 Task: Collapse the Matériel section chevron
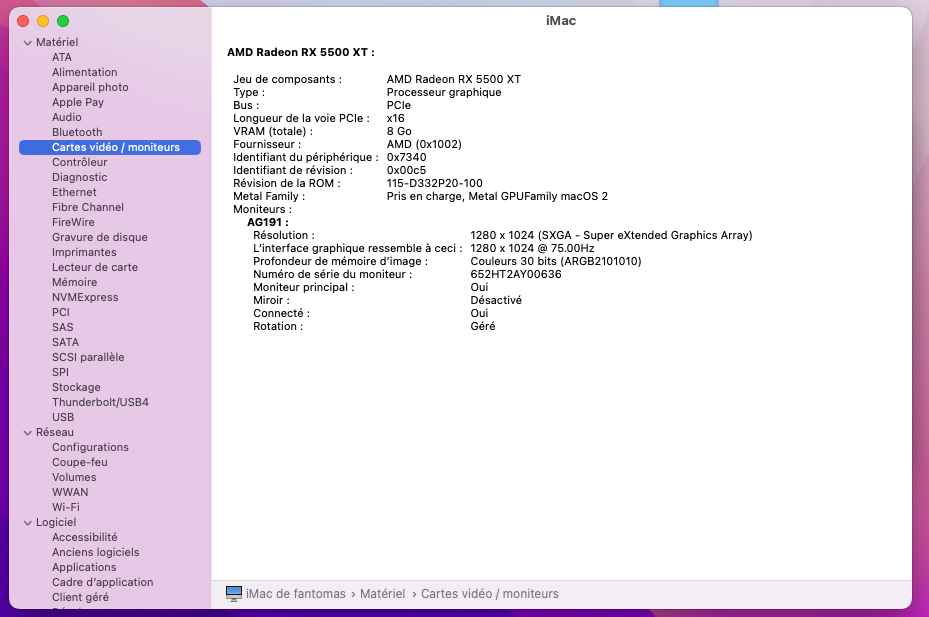click(x=27, y=43)
